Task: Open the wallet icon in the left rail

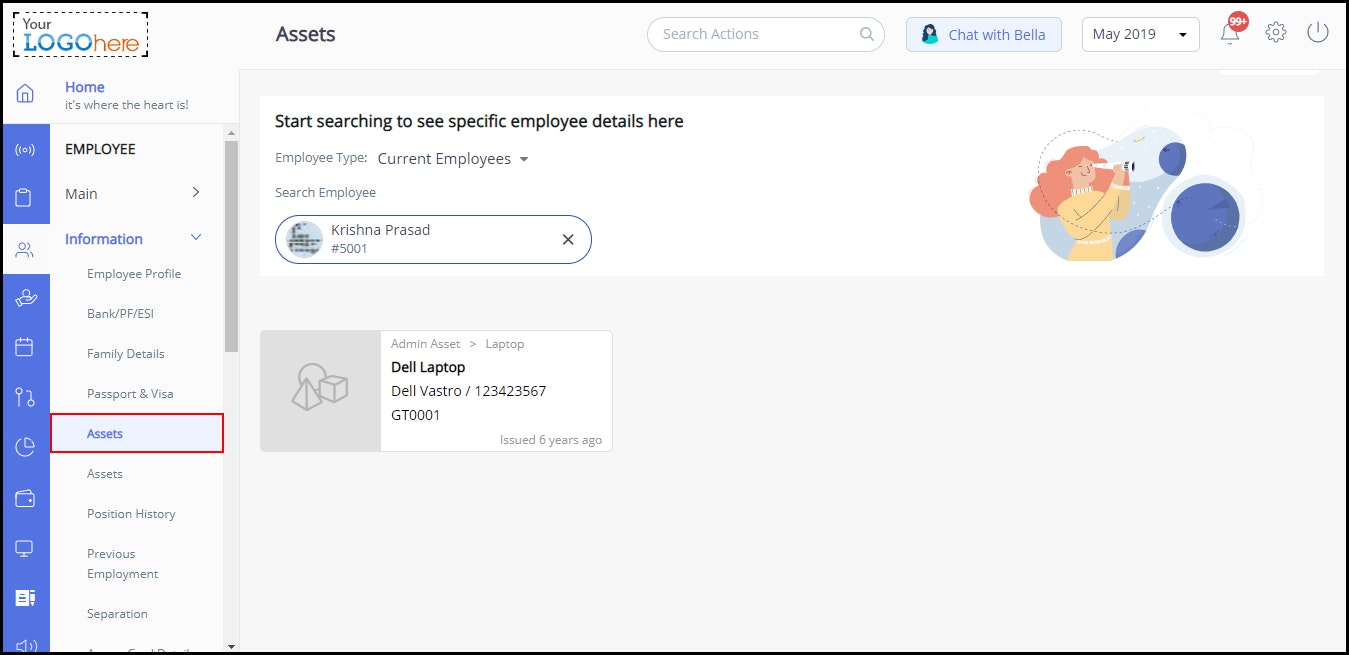Action: (26, 498)
